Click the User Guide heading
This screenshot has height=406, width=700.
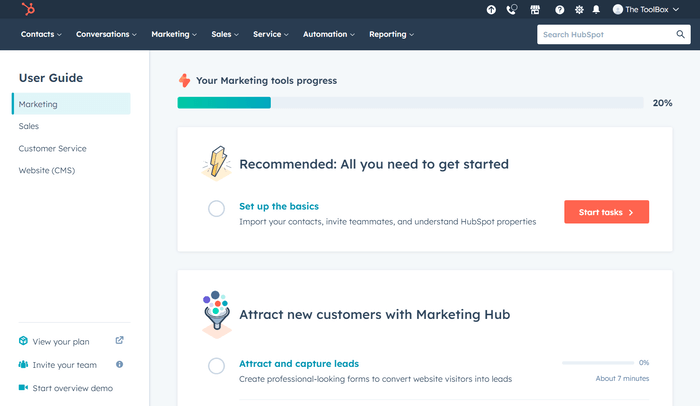tap(51, 78)
